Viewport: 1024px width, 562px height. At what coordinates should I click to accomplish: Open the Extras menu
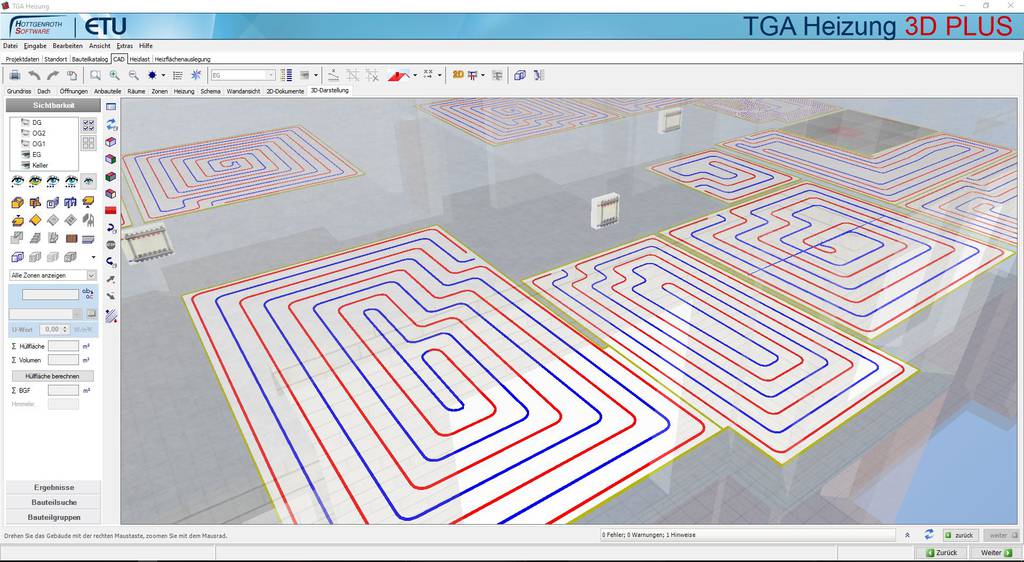point(124,46)
